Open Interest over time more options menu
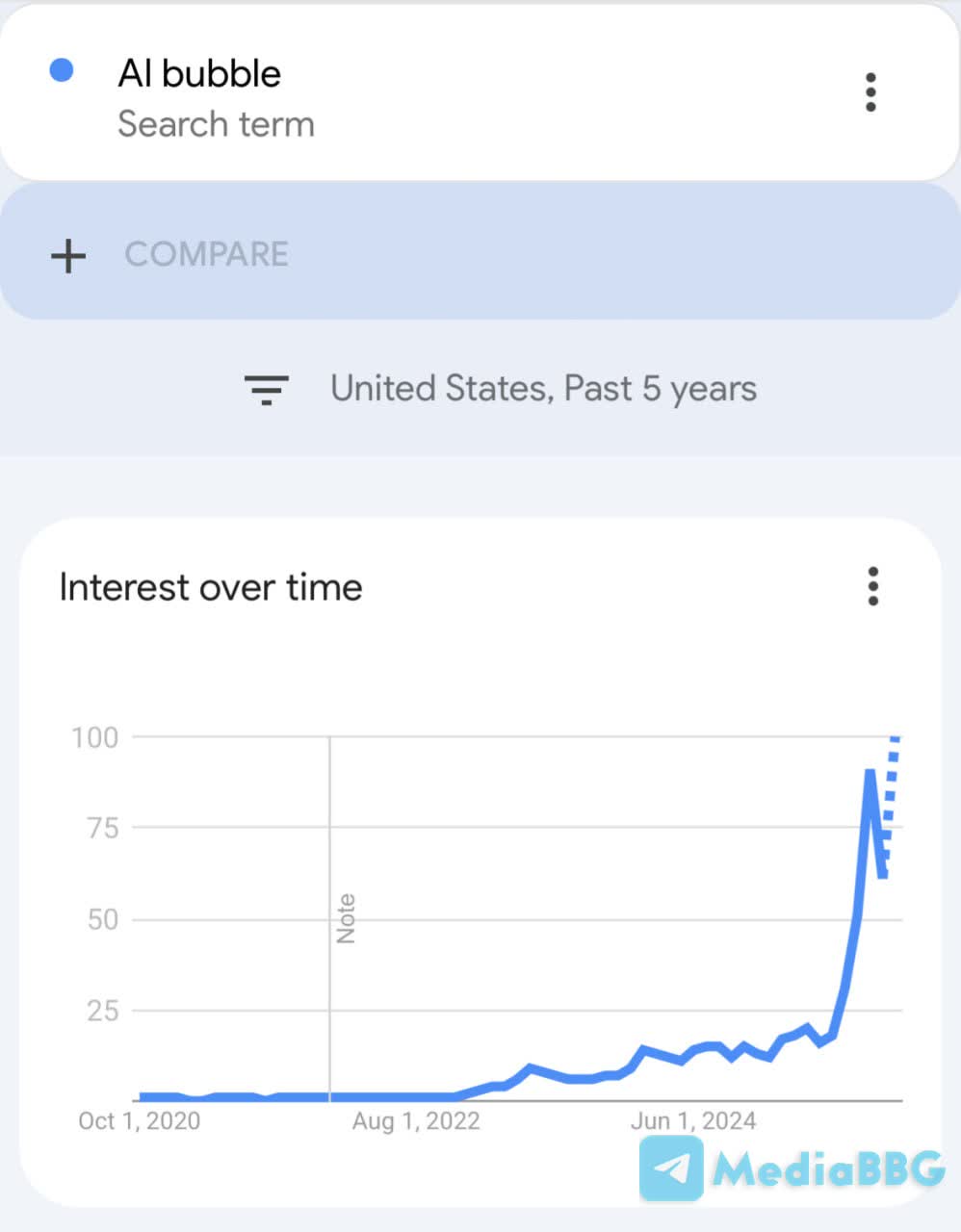The width and height of the screenshot is (961, 1232). point(872,586)
